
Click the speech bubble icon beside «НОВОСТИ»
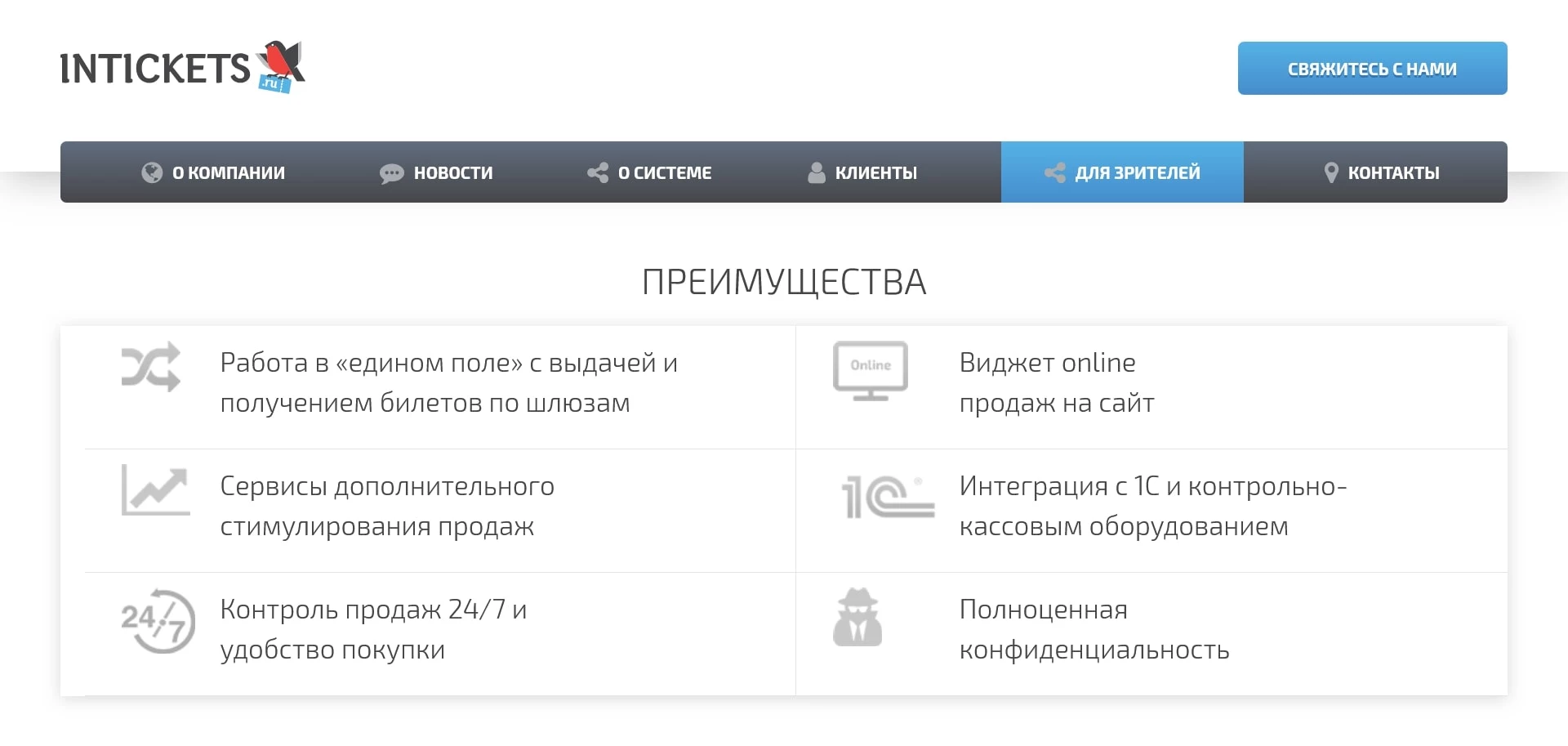click(392, 172)
